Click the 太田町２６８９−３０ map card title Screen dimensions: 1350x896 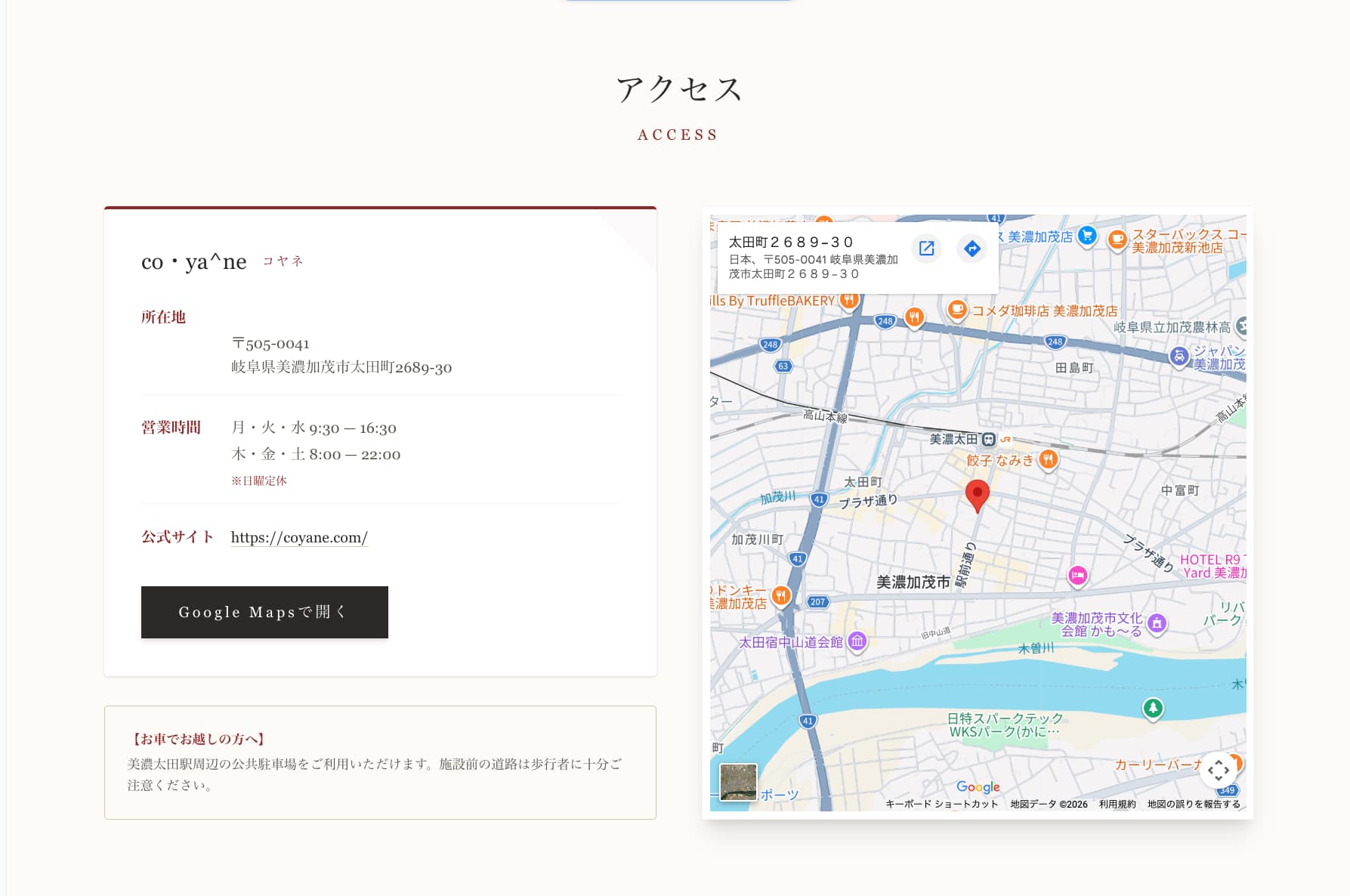(x=790, y=242)
